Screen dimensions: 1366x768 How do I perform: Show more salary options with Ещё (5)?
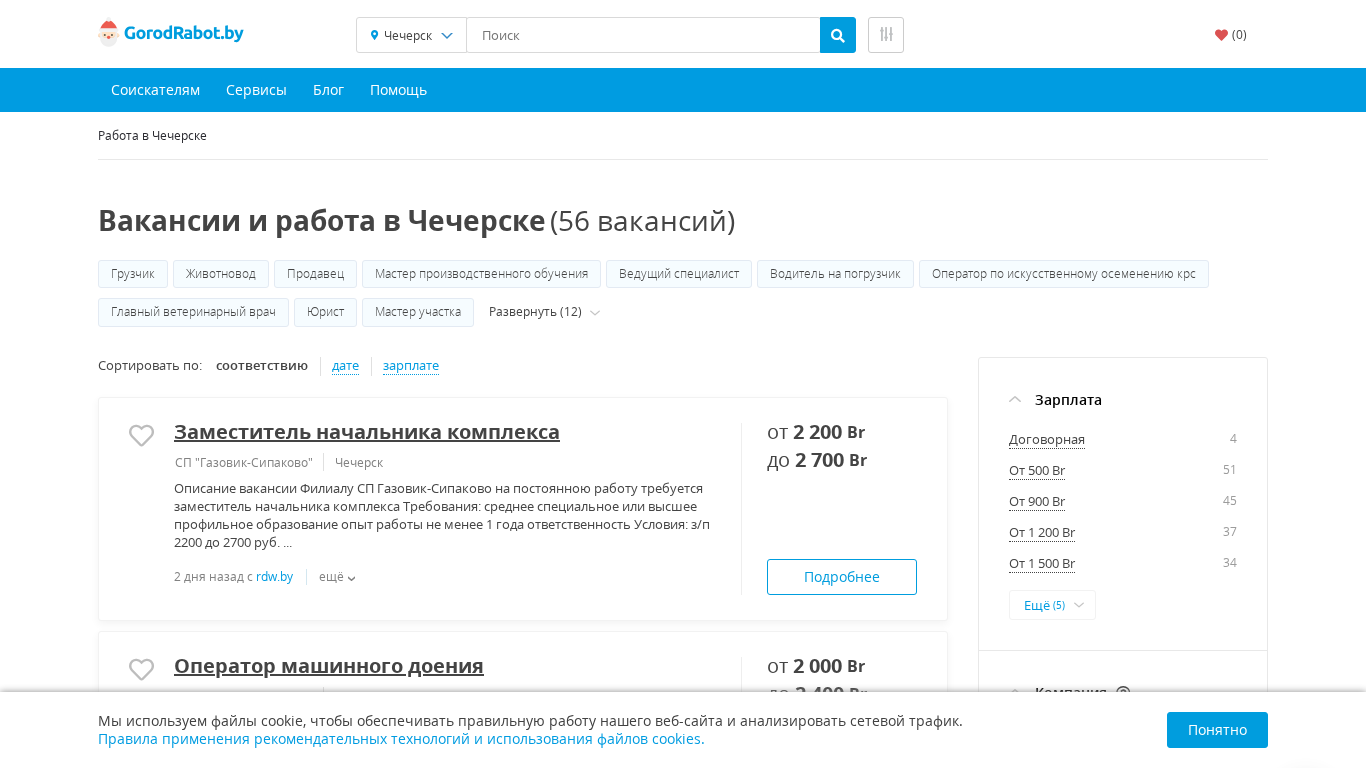click(x=1052, y=605)
